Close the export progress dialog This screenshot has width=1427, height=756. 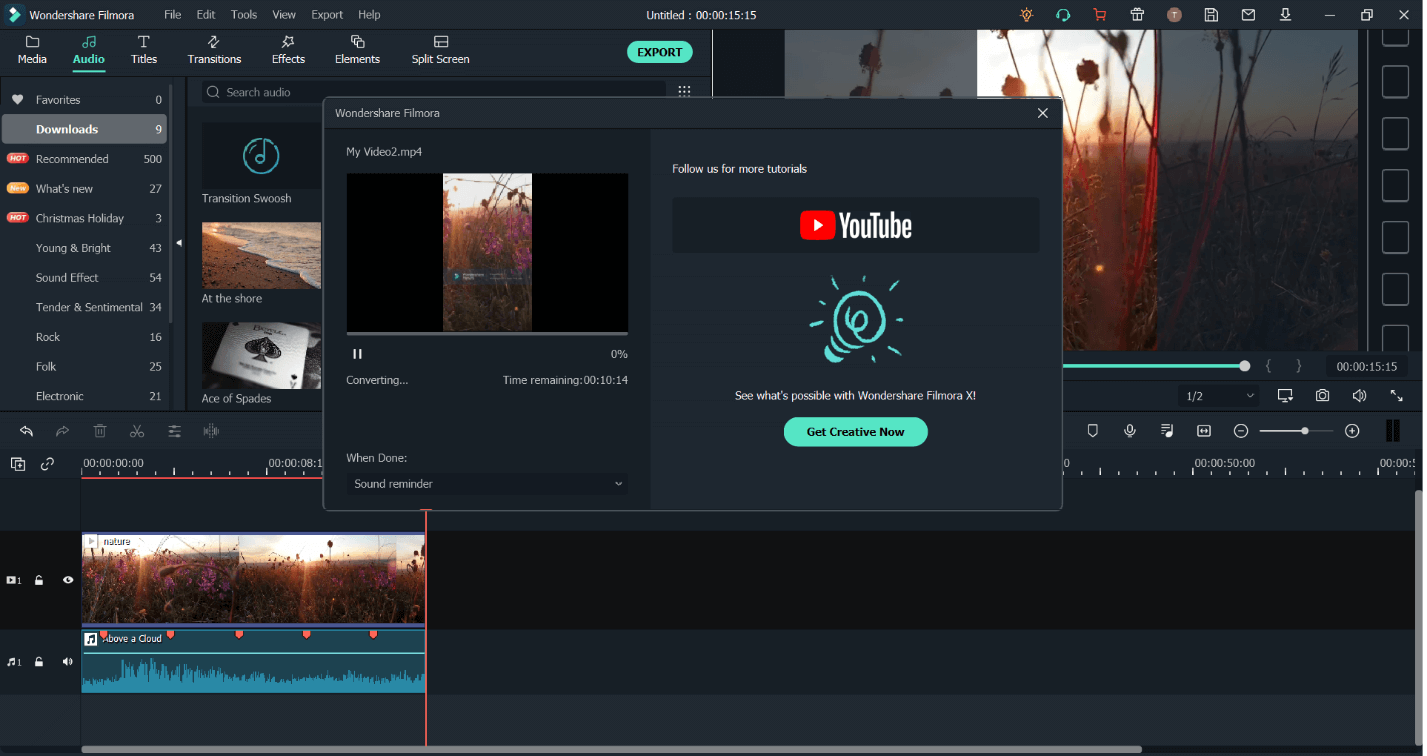1043,113
